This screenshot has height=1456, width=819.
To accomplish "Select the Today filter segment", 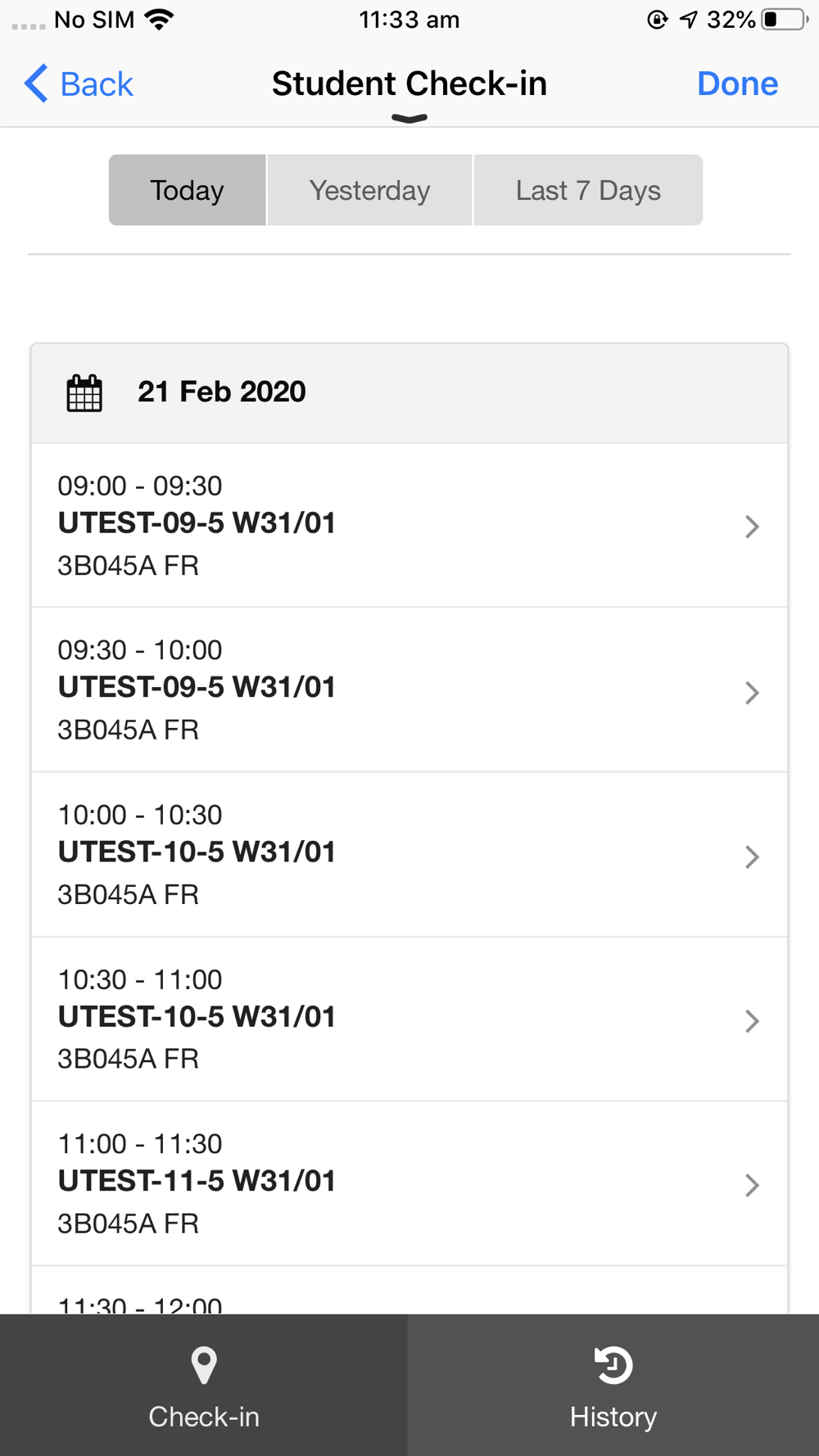I will pos(188,190).
